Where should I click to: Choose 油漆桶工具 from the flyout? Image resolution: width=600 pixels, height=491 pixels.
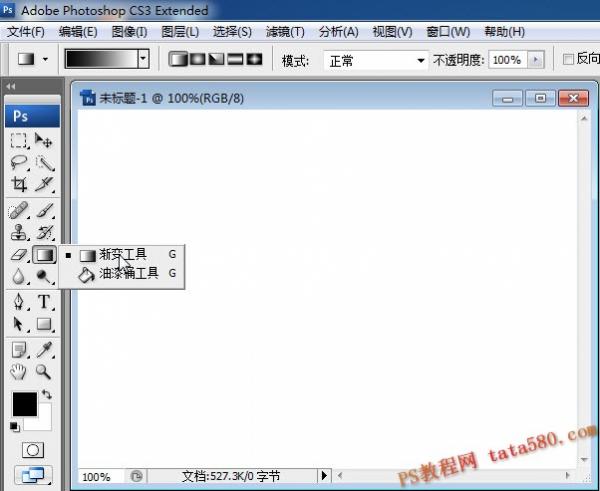[x=122, y=274]
